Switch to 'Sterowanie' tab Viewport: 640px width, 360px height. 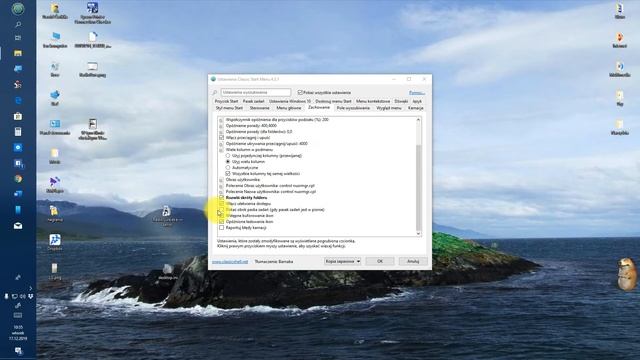pos(260,108)
